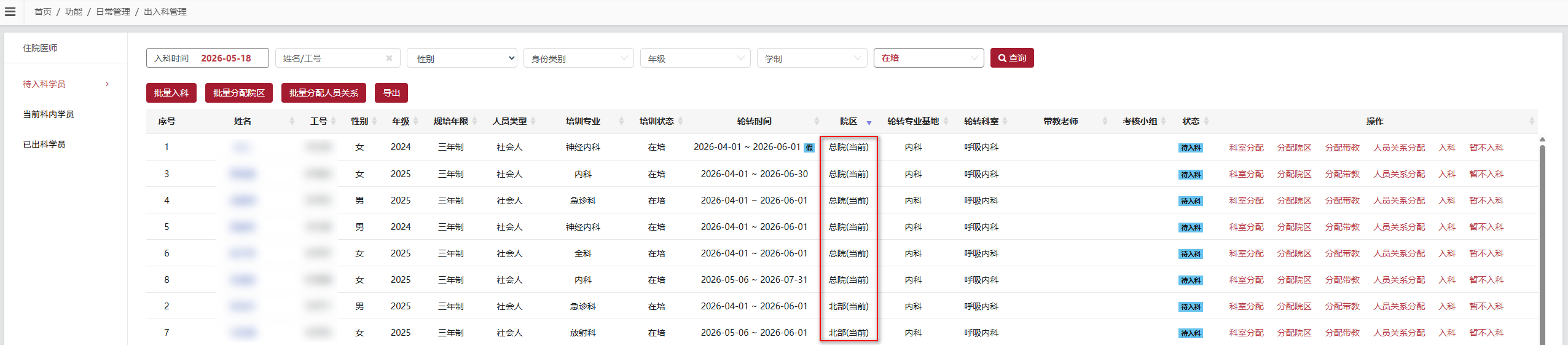Click 科室分配 for row 1
The width and height of the screenshot is (1568, 345).
[1246, 148]
